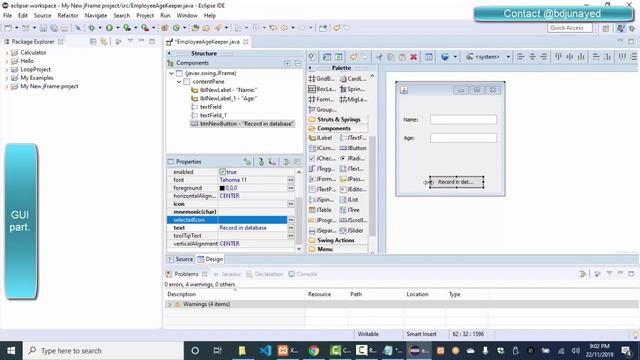Select the JProgressBar palette entry
The width and height of the screenshot is (640, 360).
click(x=322, y=220)
